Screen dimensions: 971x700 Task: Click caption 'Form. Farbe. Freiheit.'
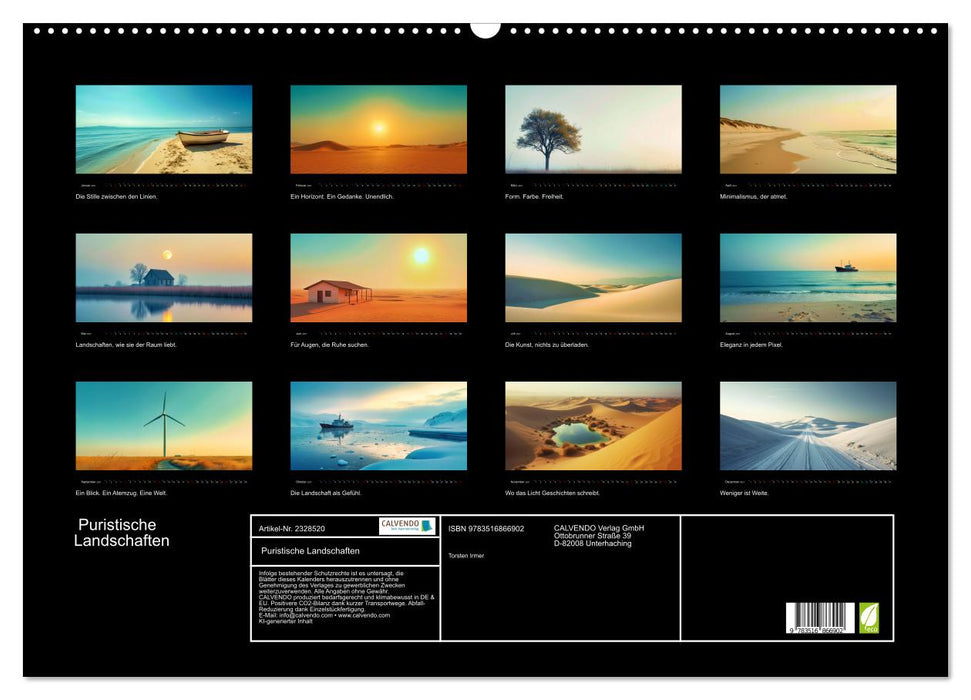click(x=534, y=196)
